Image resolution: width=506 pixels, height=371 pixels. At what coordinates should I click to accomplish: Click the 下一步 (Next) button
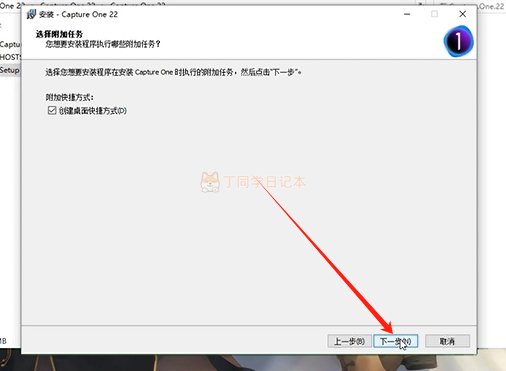tap(396, 341)
